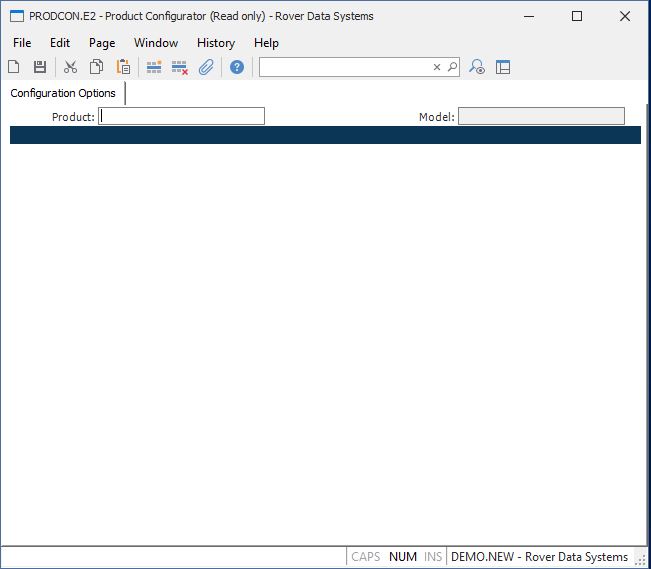
Task: Click the magnifying glass search icon
Action: [452, 67]
